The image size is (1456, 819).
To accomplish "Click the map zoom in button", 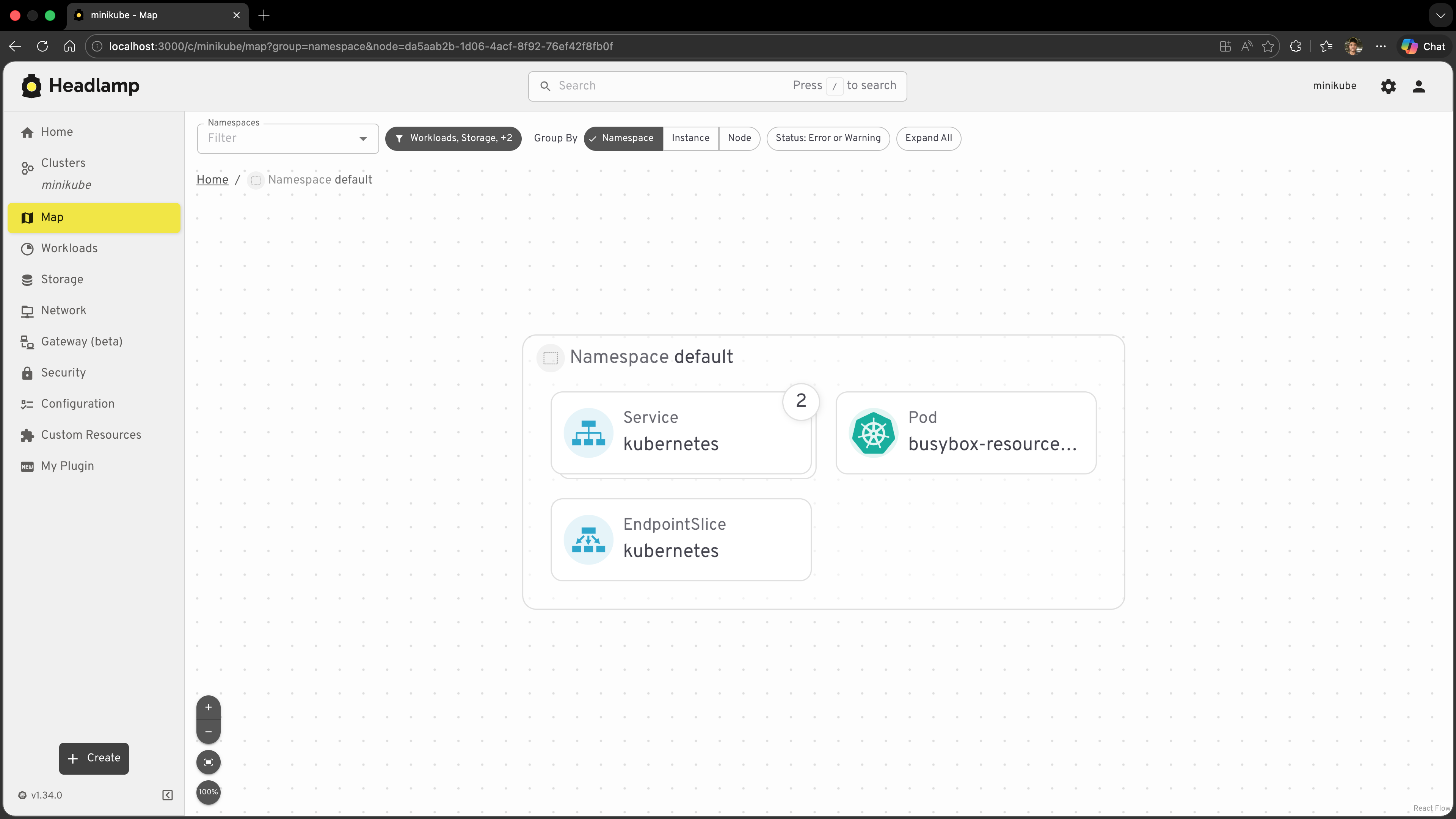I will [x=208, y=707].
